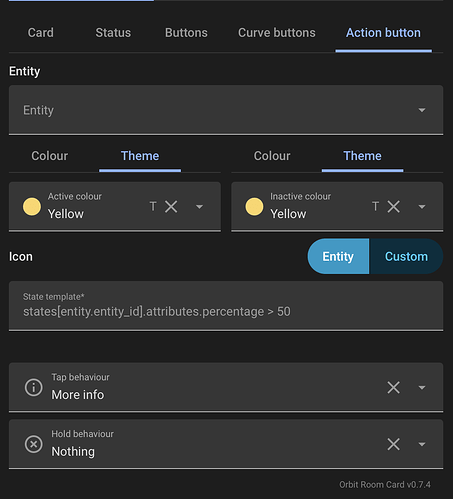Image resolution: width=453 pixels, height=499 pixels.
Task: Click the Inactive colour yellow swatch
Action: tap(254, 207)
